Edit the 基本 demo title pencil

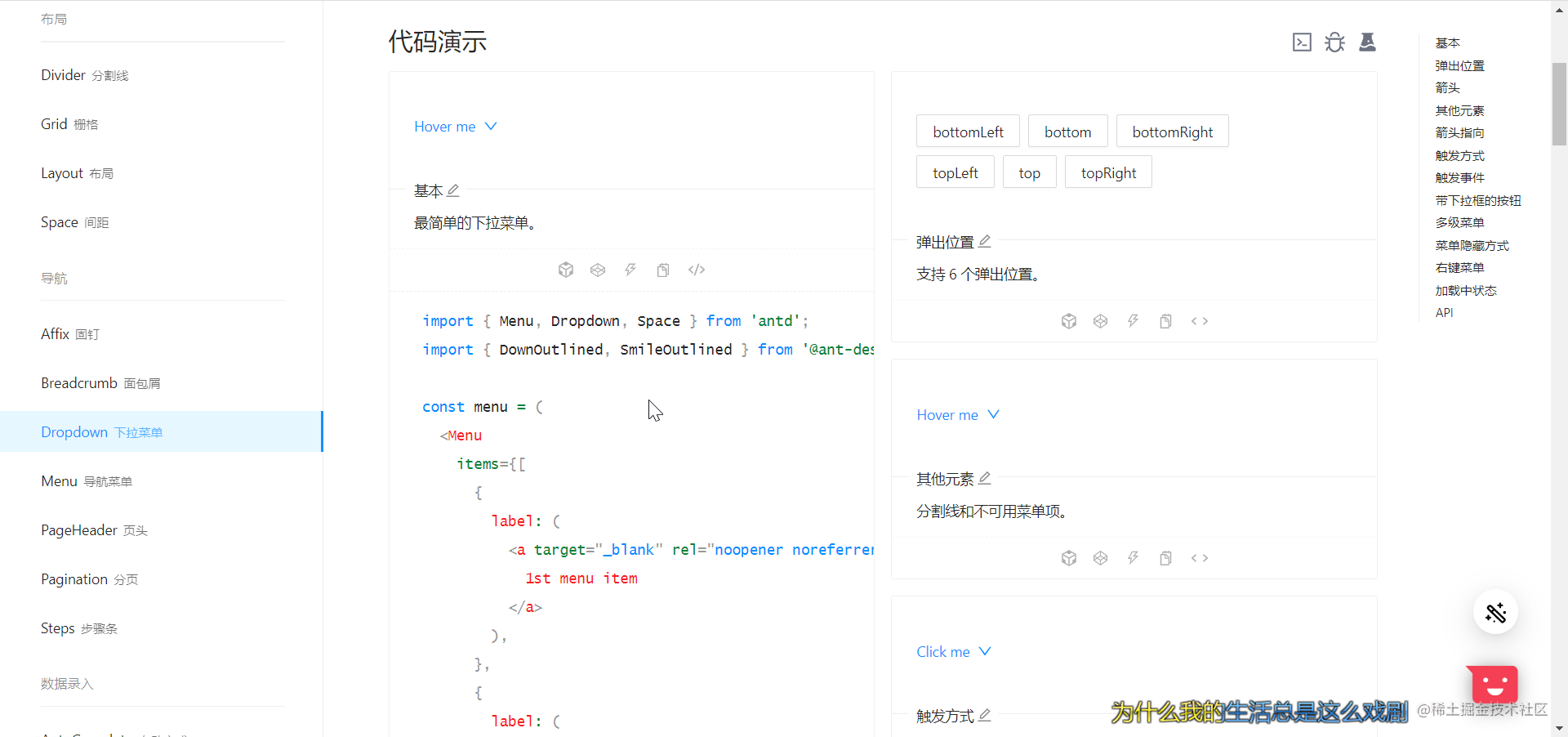tap(453, 190)
